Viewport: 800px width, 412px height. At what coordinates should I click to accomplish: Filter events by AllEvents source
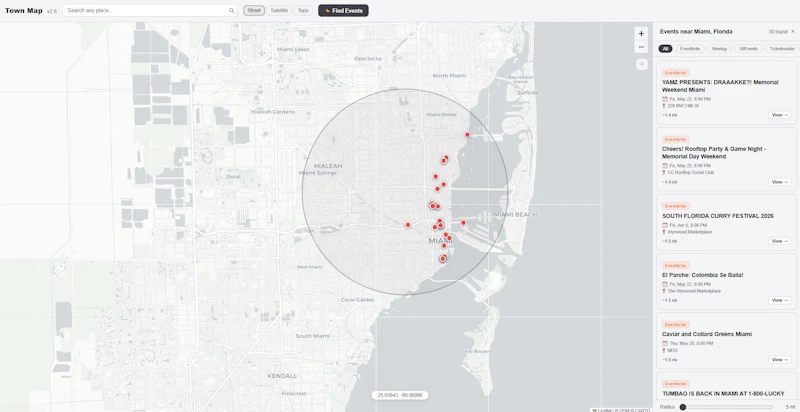coord(748,49)
